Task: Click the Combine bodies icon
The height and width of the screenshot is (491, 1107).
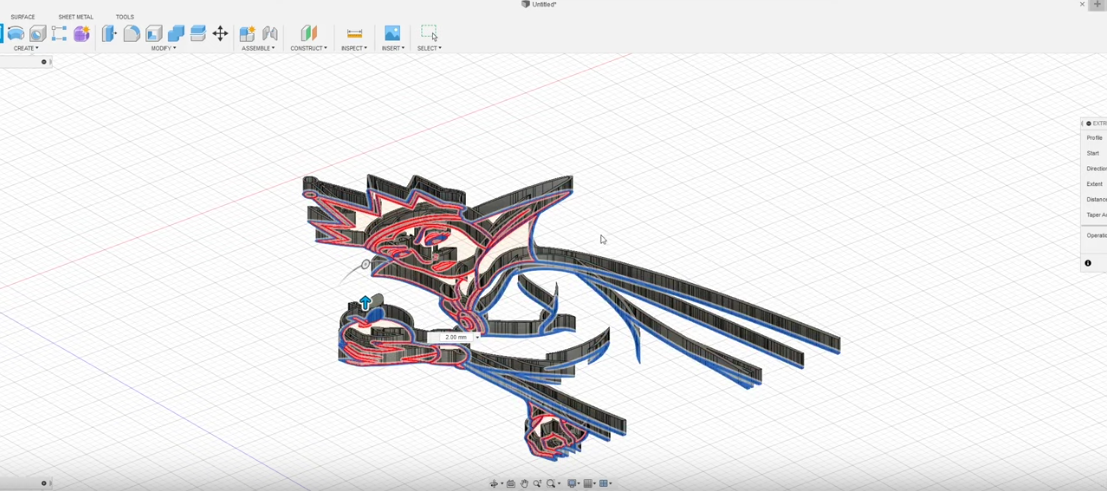Action: (176, 33)
